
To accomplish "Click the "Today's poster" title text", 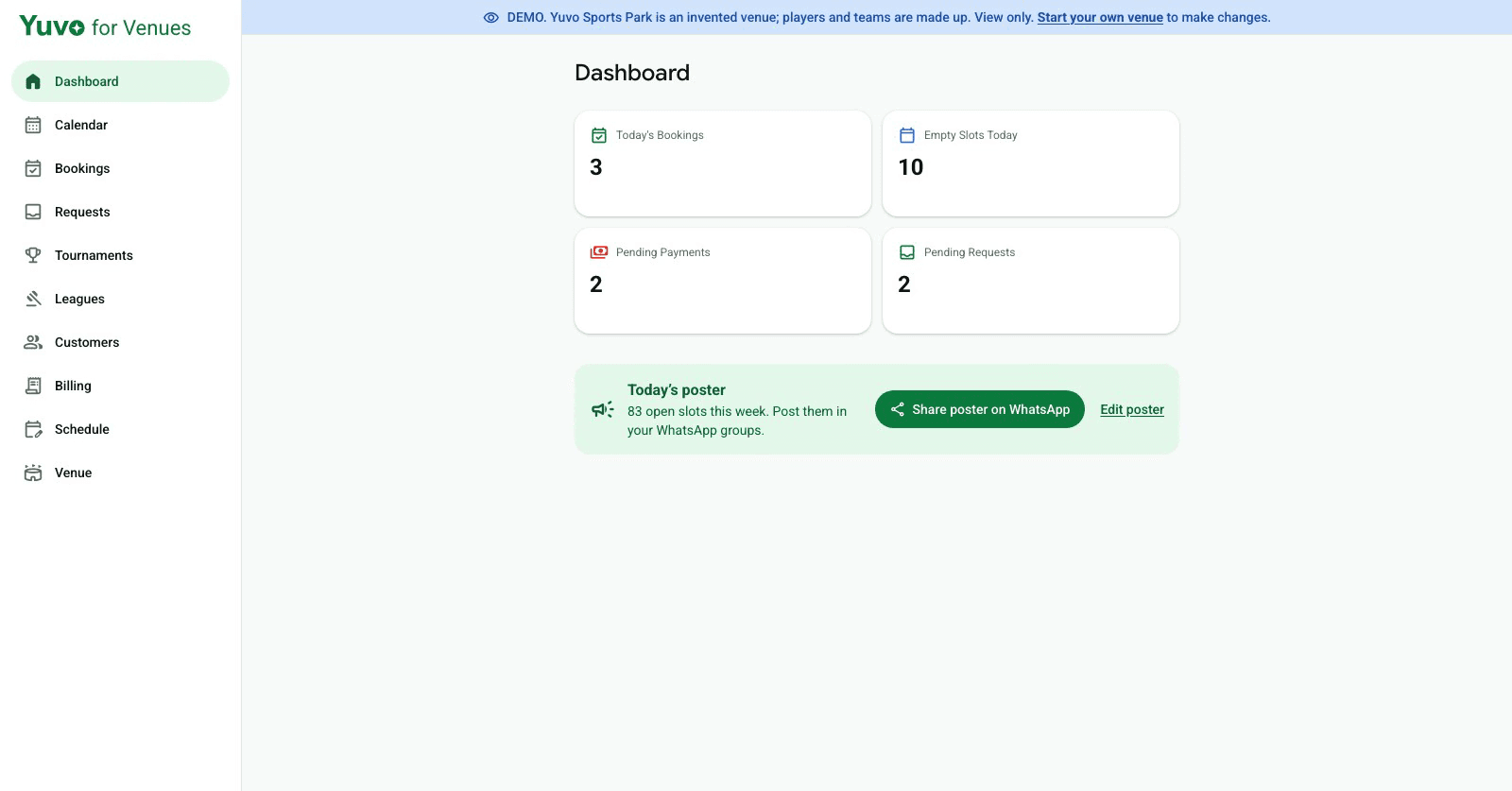I will point(677,389).
